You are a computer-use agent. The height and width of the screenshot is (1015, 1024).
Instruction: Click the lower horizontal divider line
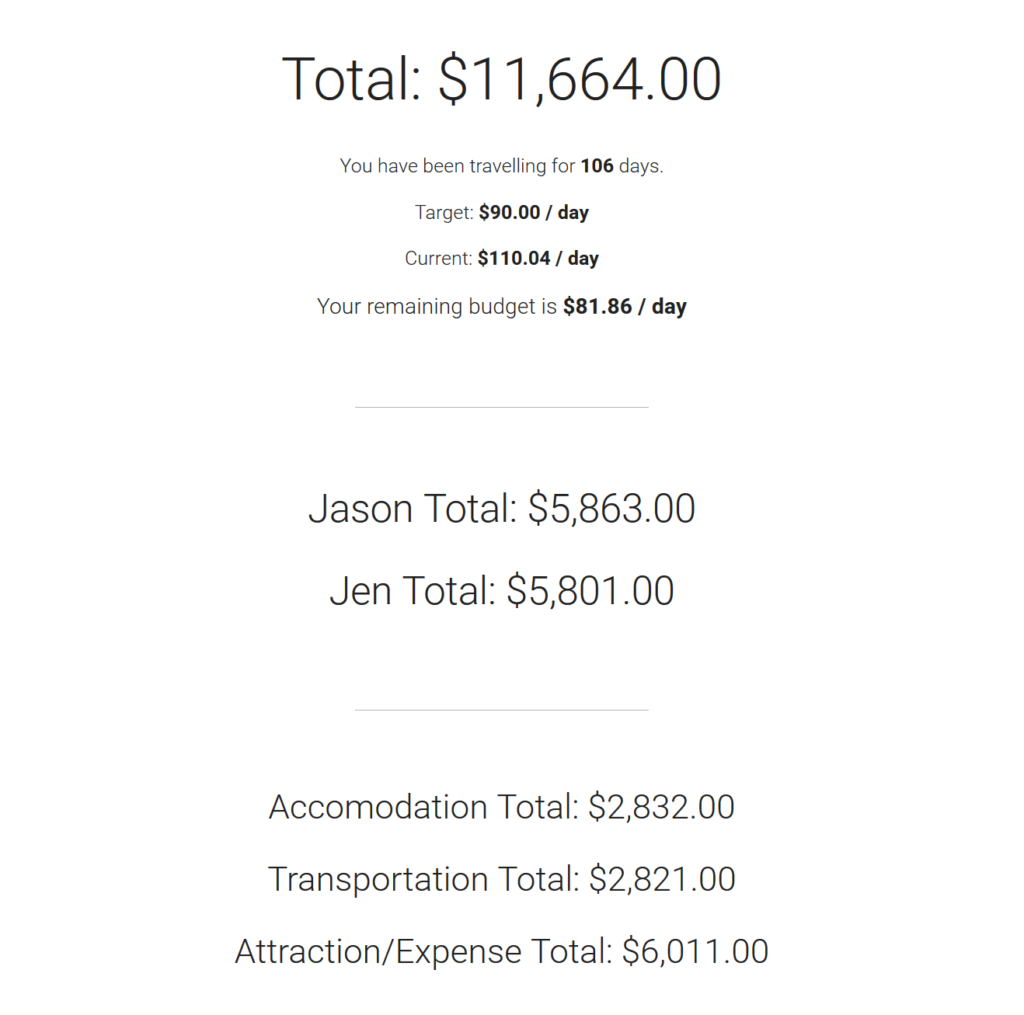click(501, 710)
